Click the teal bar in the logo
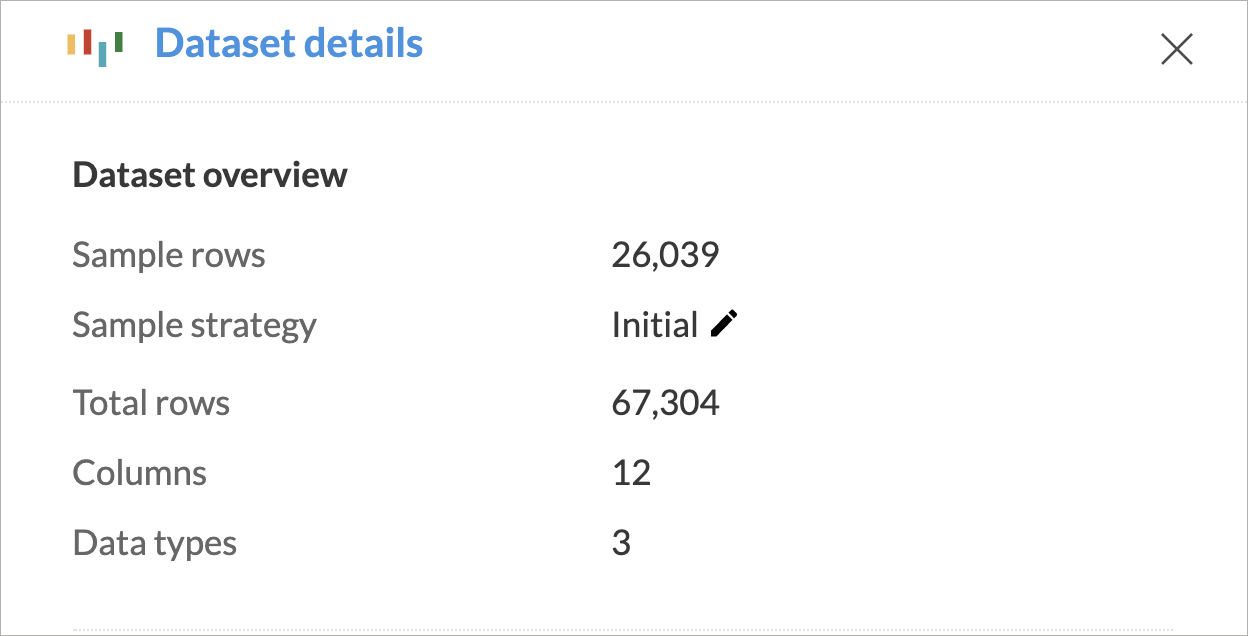The width and height of the screenshot is (1248, 636). coord(103,55)
